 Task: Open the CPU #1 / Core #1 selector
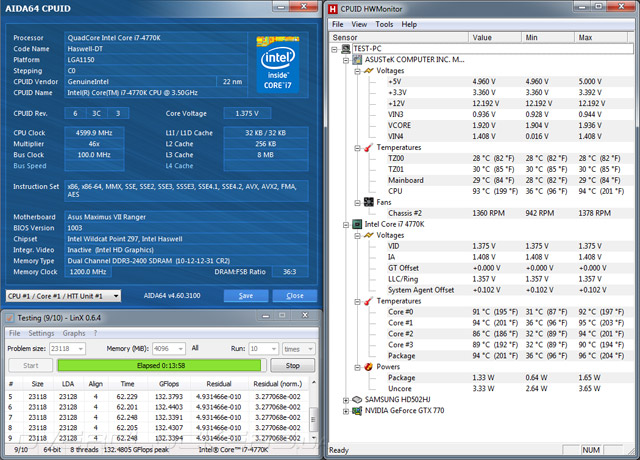click(64, 296)
